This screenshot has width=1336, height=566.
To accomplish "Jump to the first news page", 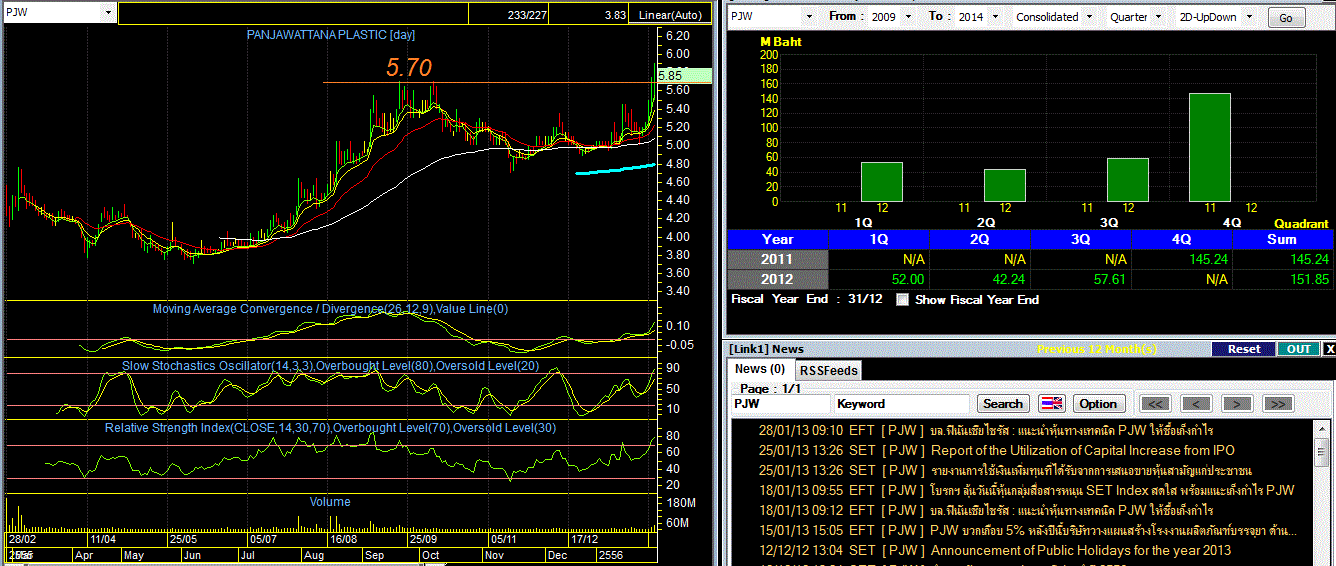I will tap(1155, 404).
